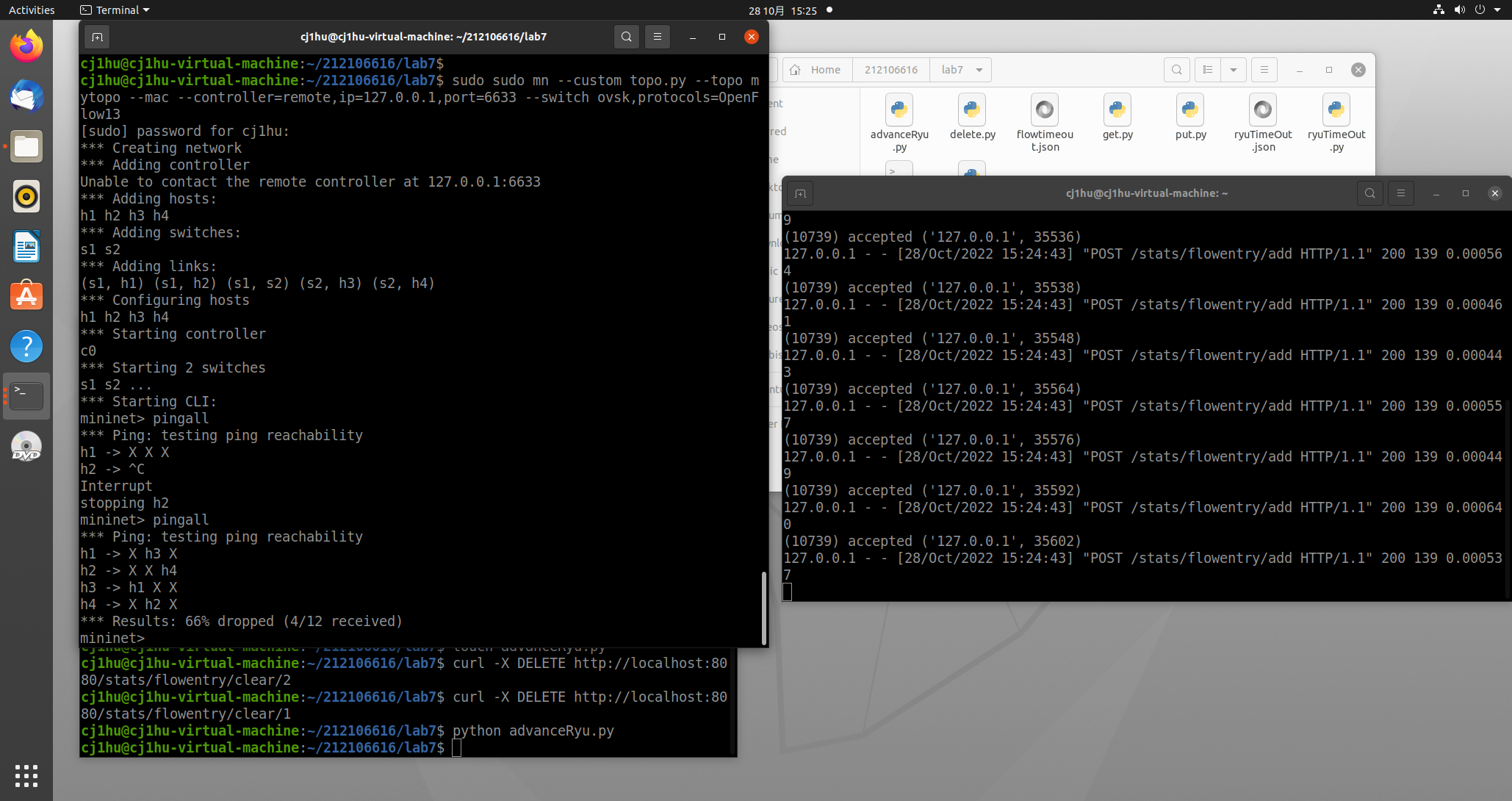
Task: Open Firefox from the dock
Action: coord(26,46)
